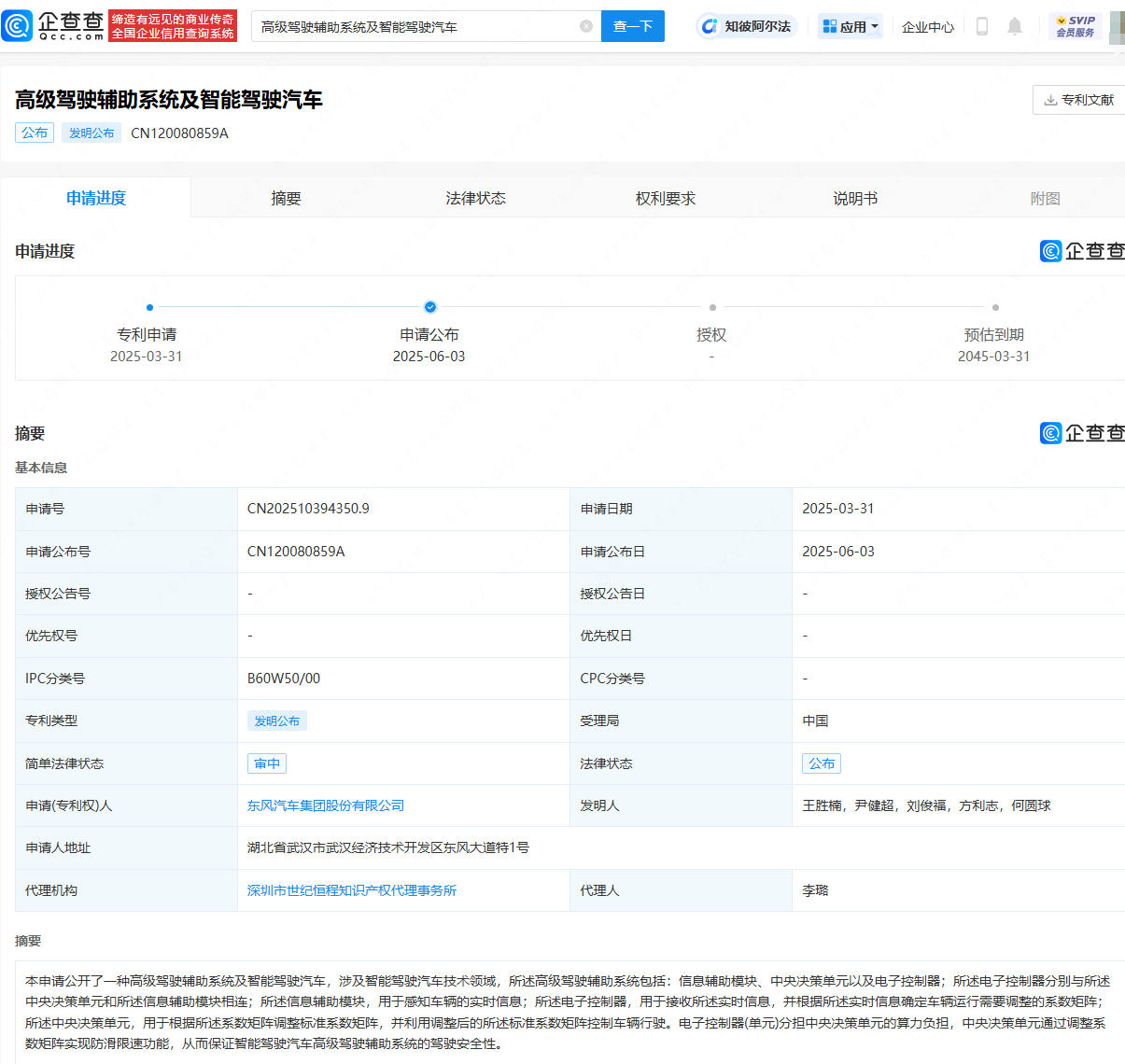Screen dimensions: 1125x1064
Task: Select application number CN202510394350.9
Action: click(308, 509)
